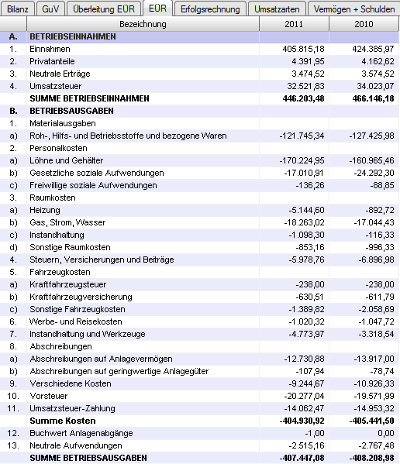Select the Werbe- und Reisekosten row

pos(199,322)
